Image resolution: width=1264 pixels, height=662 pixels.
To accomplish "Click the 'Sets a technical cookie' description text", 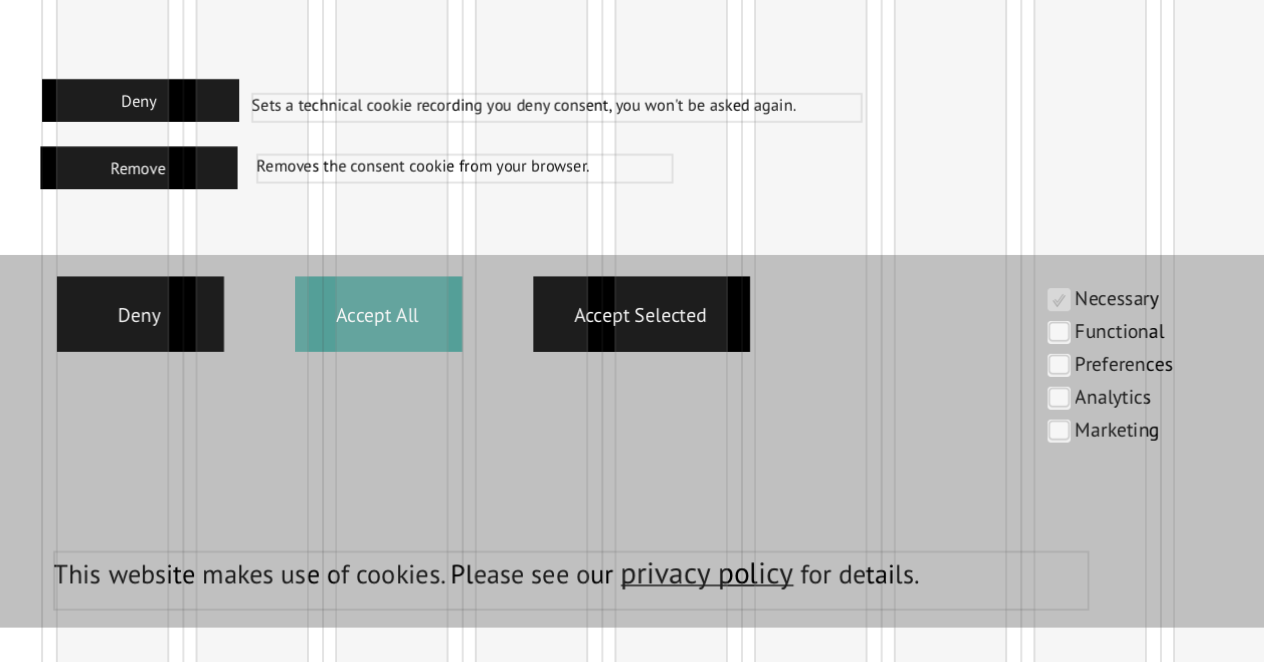I will click(523, 106).
